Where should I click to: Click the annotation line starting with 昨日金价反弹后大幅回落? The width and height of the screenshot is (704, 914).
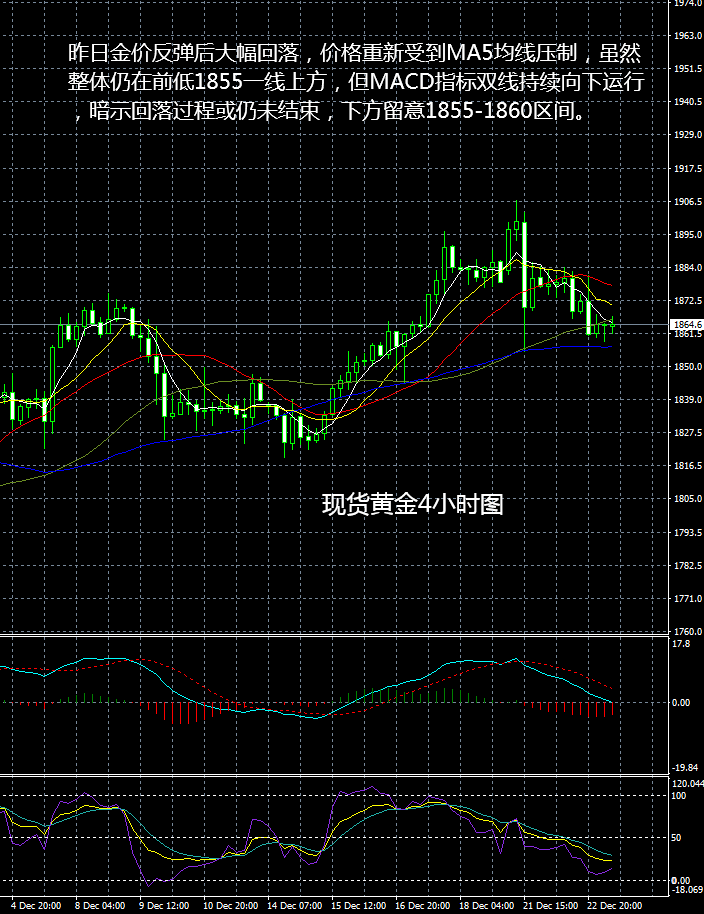click(355, 53)
